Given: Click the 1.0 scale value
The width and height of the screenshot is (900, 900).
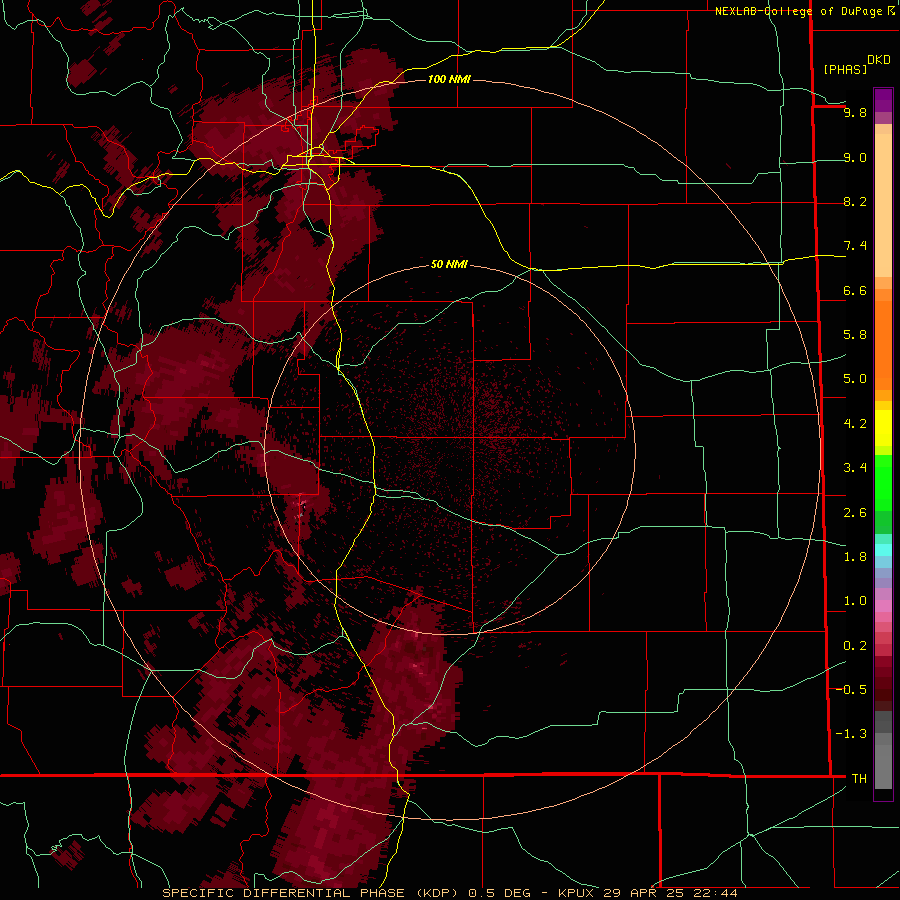Looking at the screenshot, I should click(855, 601).
